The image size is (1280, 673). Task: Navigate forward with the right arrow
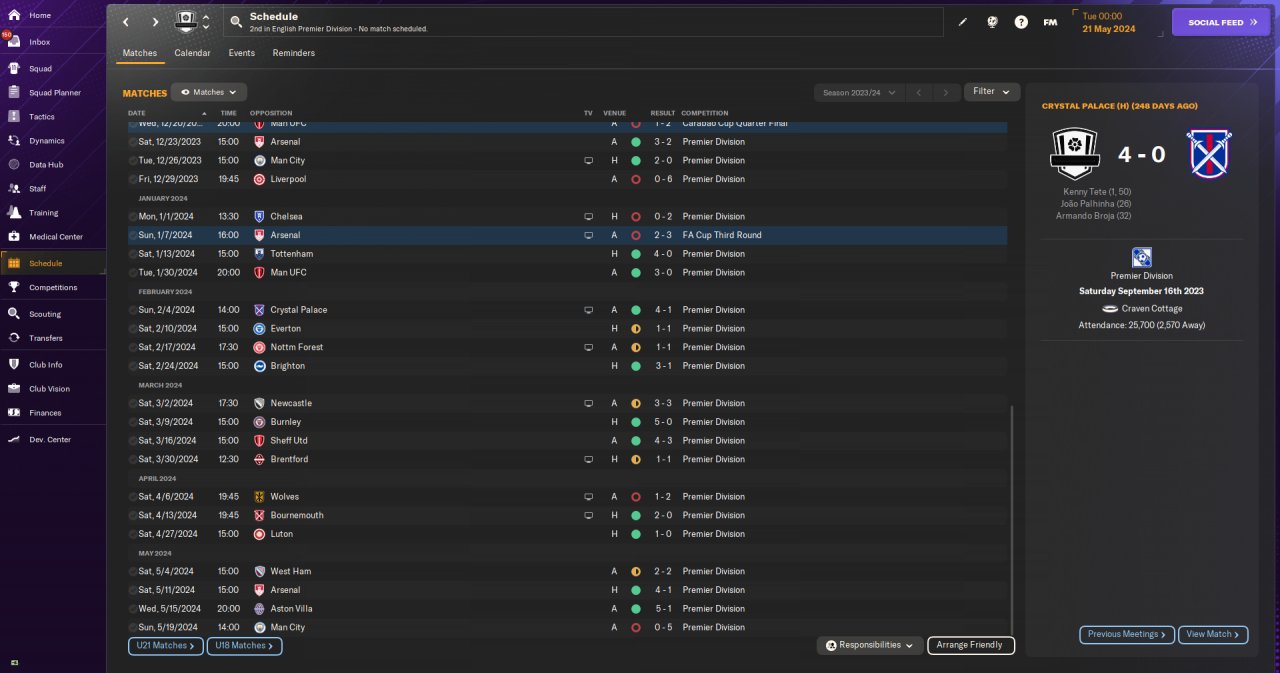pyautogui.click(x=155, y=22)
